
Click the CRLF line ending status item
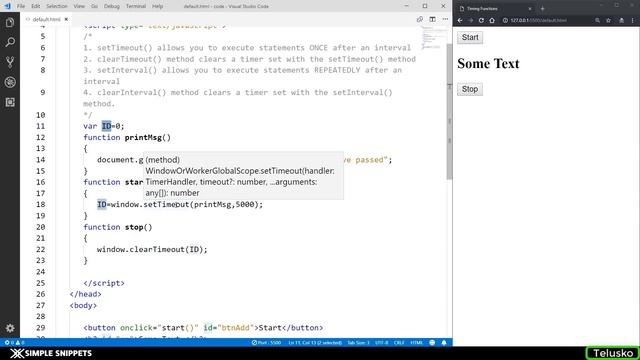click(399, 342)
